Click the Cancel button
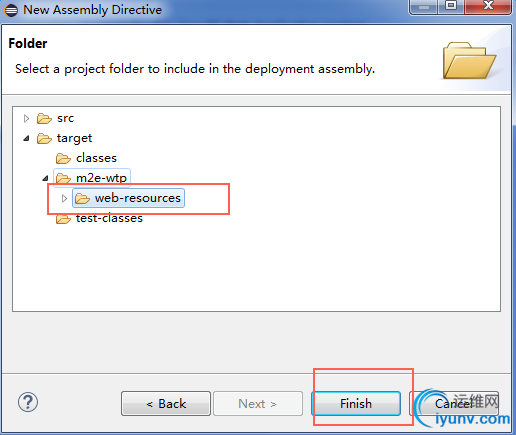 454,404
